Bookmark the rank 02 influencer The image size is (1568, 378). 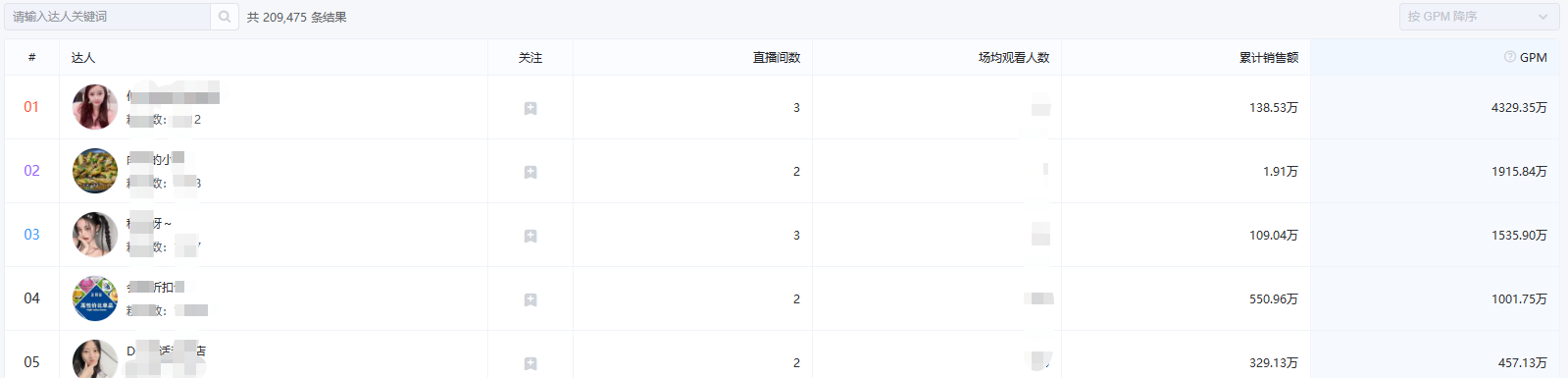pyautogui.click(x=531, y=172)
